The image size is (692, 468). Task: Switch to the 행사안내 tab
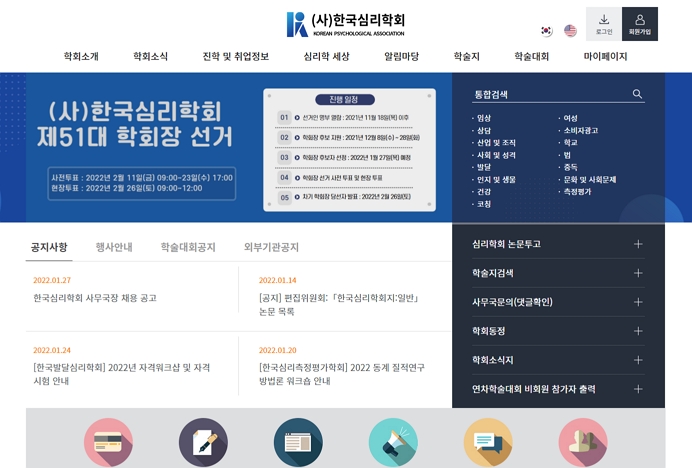tap(114, 247)
